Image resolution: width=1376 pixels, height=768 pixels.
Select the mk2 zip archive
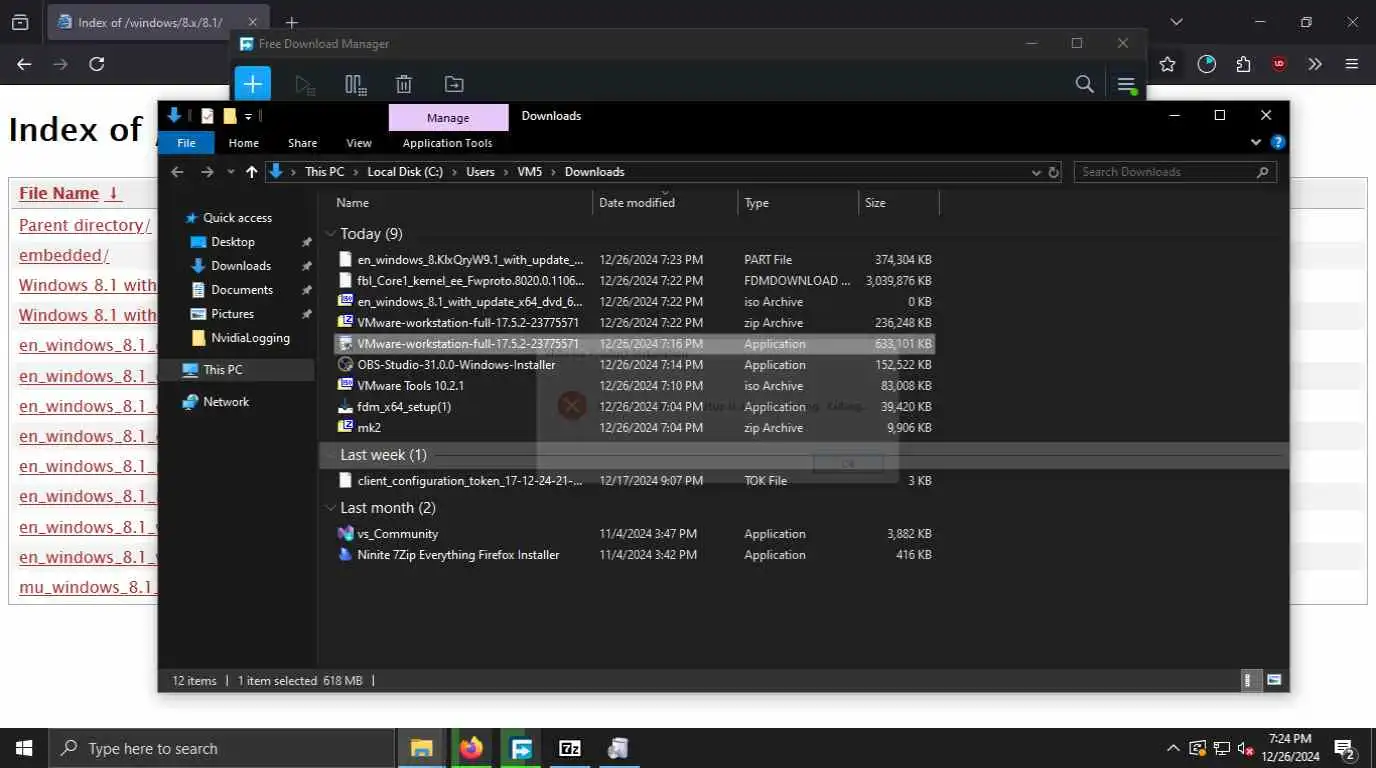(x=369, y=428)
